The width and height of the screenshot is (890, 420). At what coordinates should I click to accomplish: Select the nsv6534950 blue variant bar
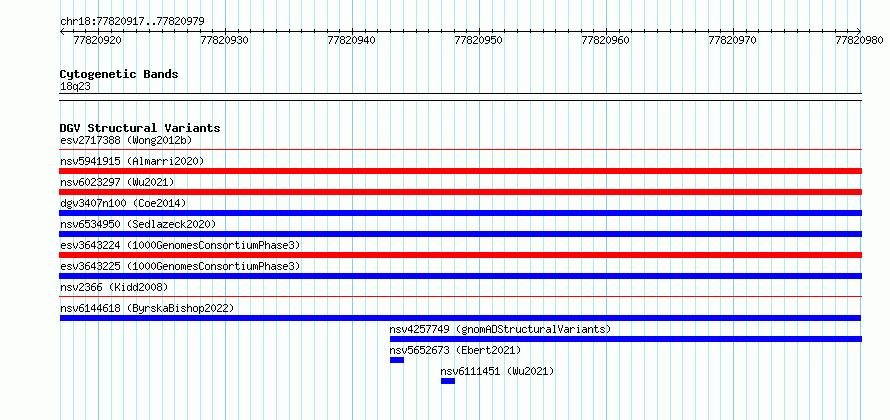click(461, 234)
